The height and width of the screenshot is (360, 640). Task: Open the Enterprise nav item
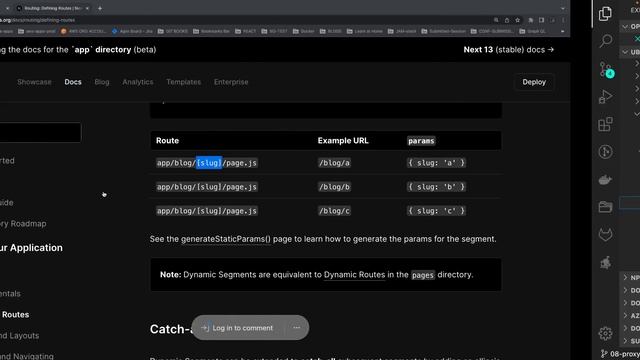[231, 82]
